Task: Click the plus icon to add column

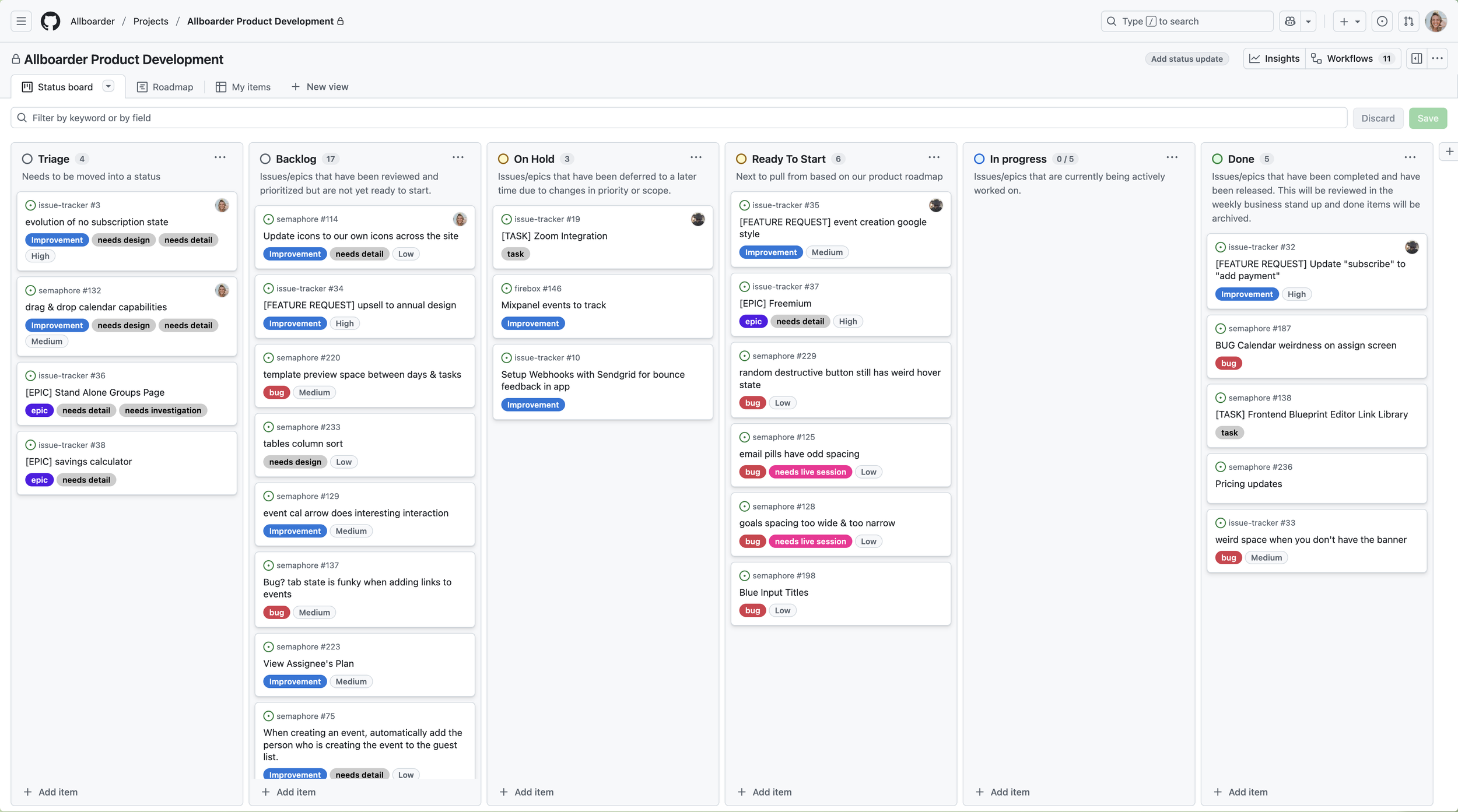Action: point(1449,152)
